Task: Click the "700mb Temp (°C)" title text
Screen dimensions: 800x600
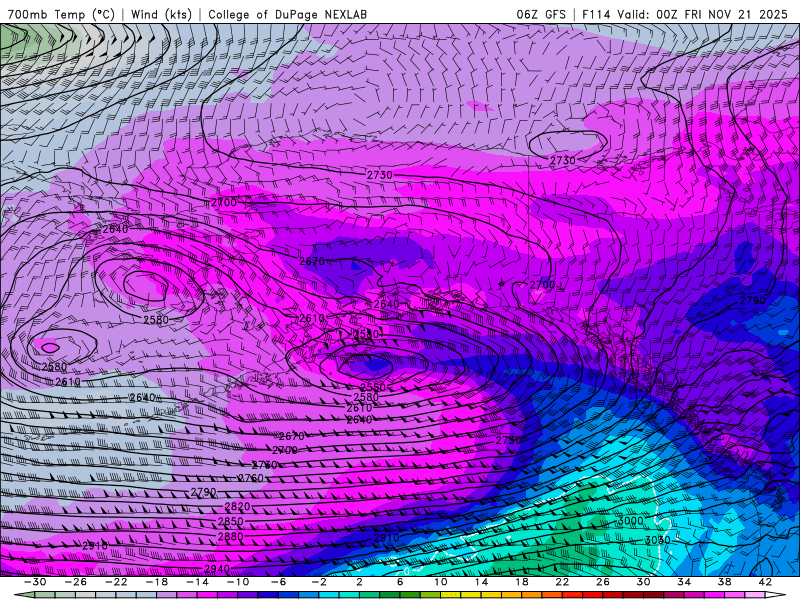Action: coord(61,14)
